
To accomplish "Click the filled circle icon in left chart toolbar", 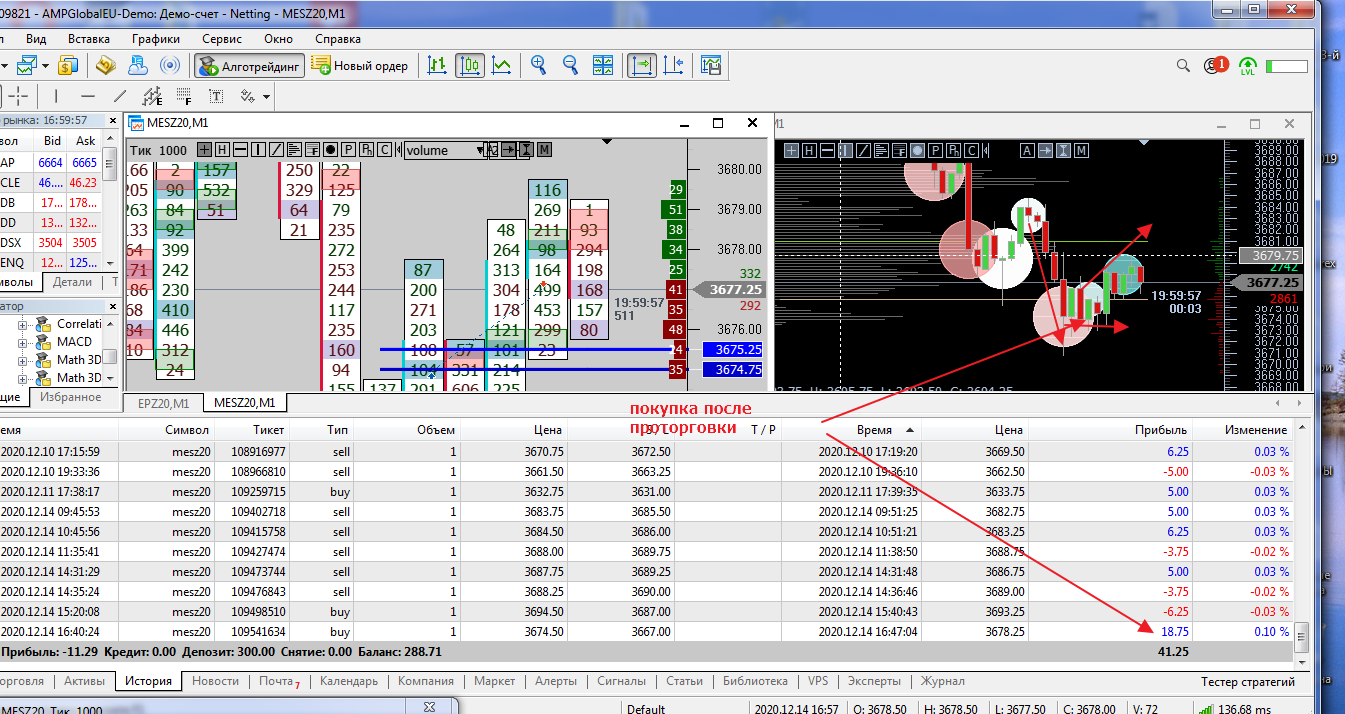I will click(x=330, y=150).
